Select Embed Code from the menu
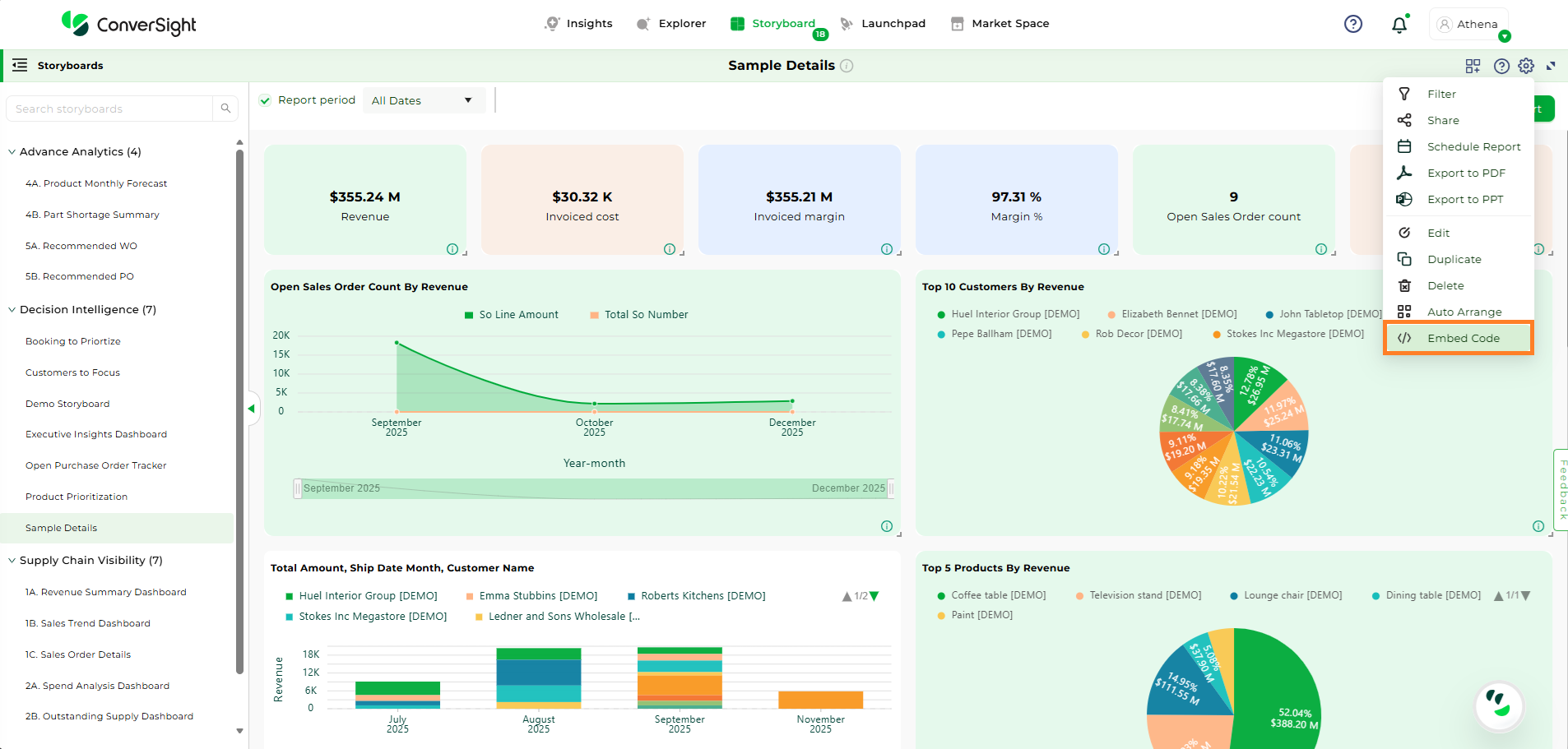This screenshot has width=1568, height=749. pos(1463,338)
